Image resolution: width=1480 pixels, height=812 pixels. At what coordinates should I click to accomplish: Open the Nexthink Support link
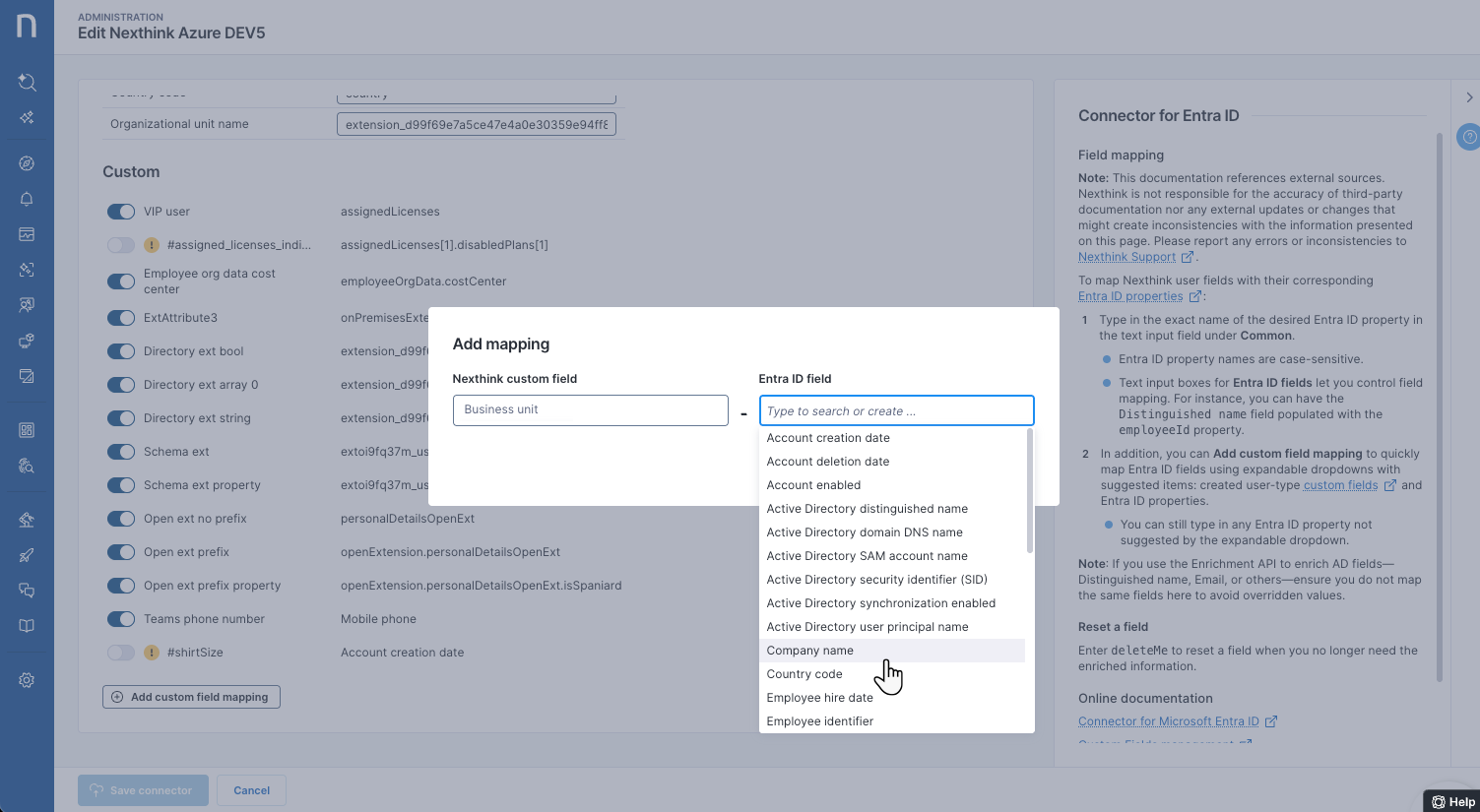(x=1126, y=257)
